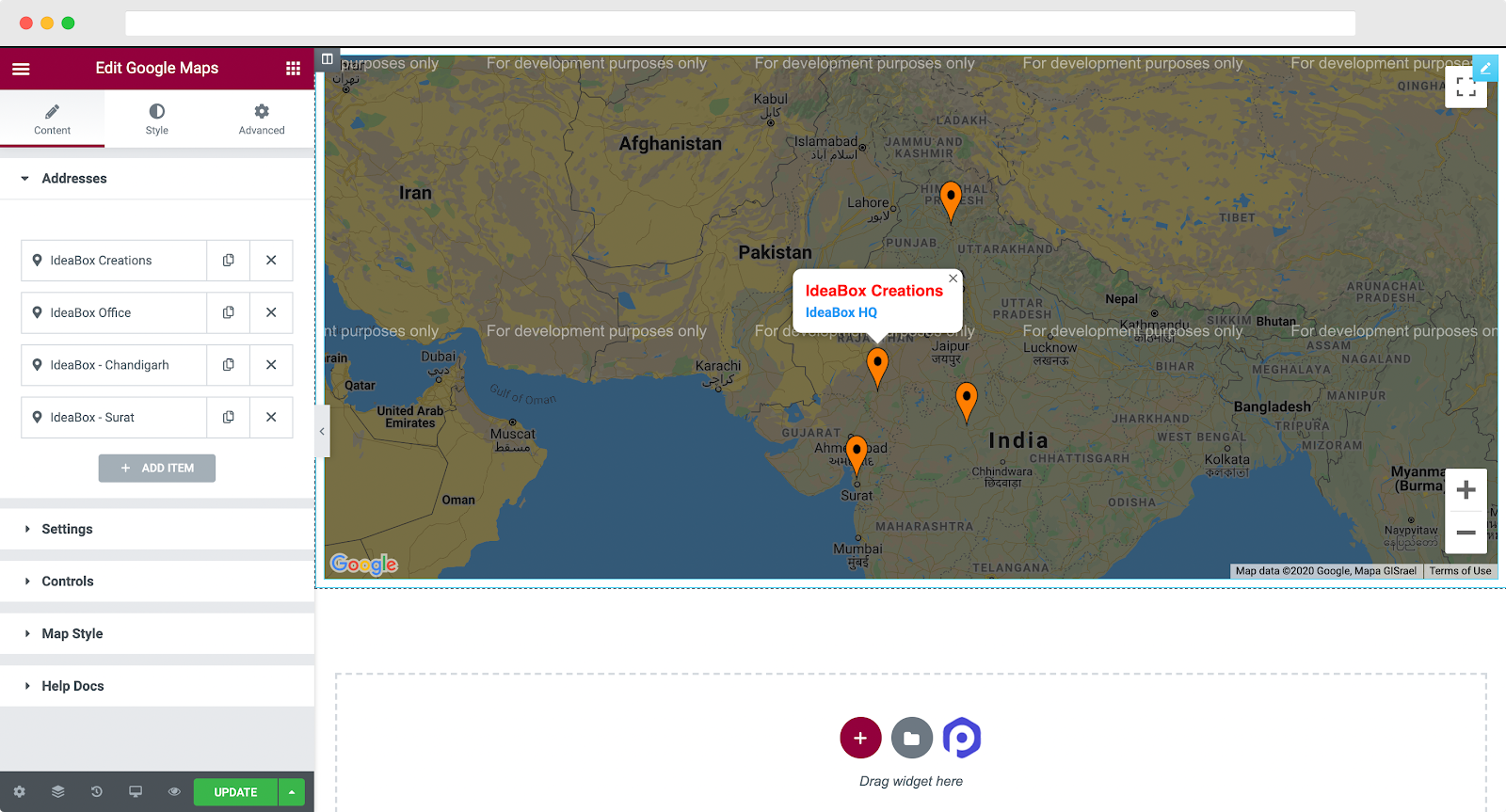Delete the IdeaBox - Chandigarh item

271,365
